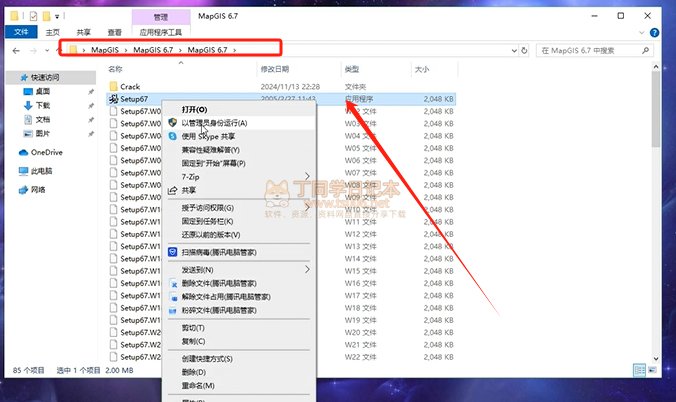Open 图片 in the navigation pane
Screen dimensions: 676x402
coord(42,134)
